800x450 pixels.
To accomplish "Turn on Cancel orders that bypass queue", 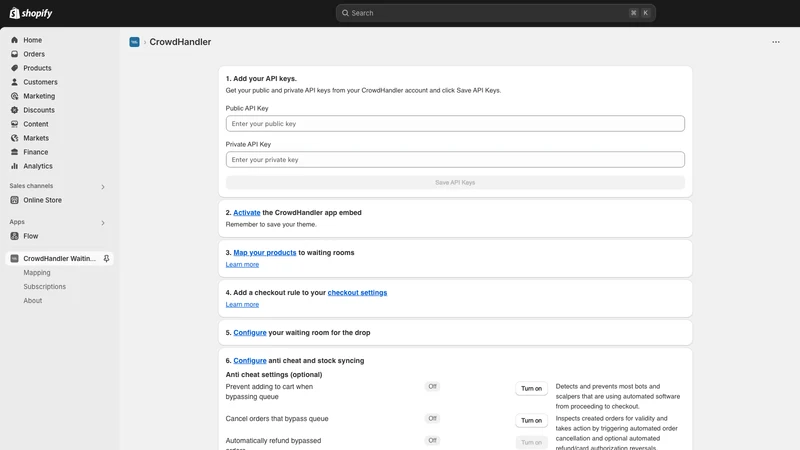I will coord(531,420).
